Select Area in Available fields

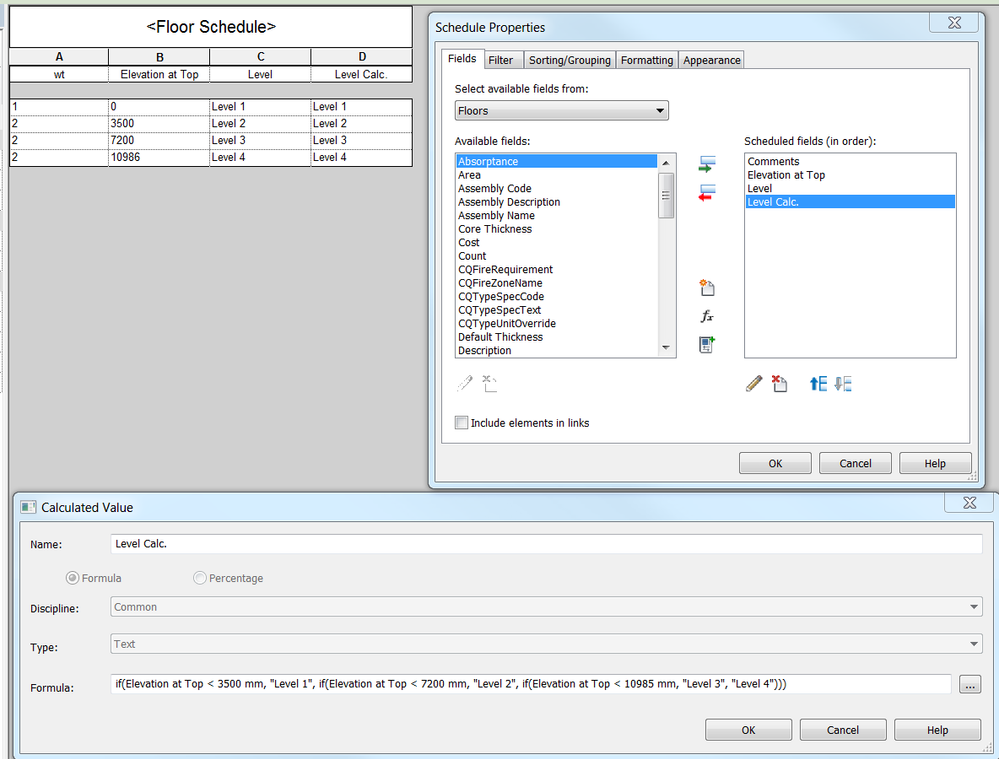(557, 175)
